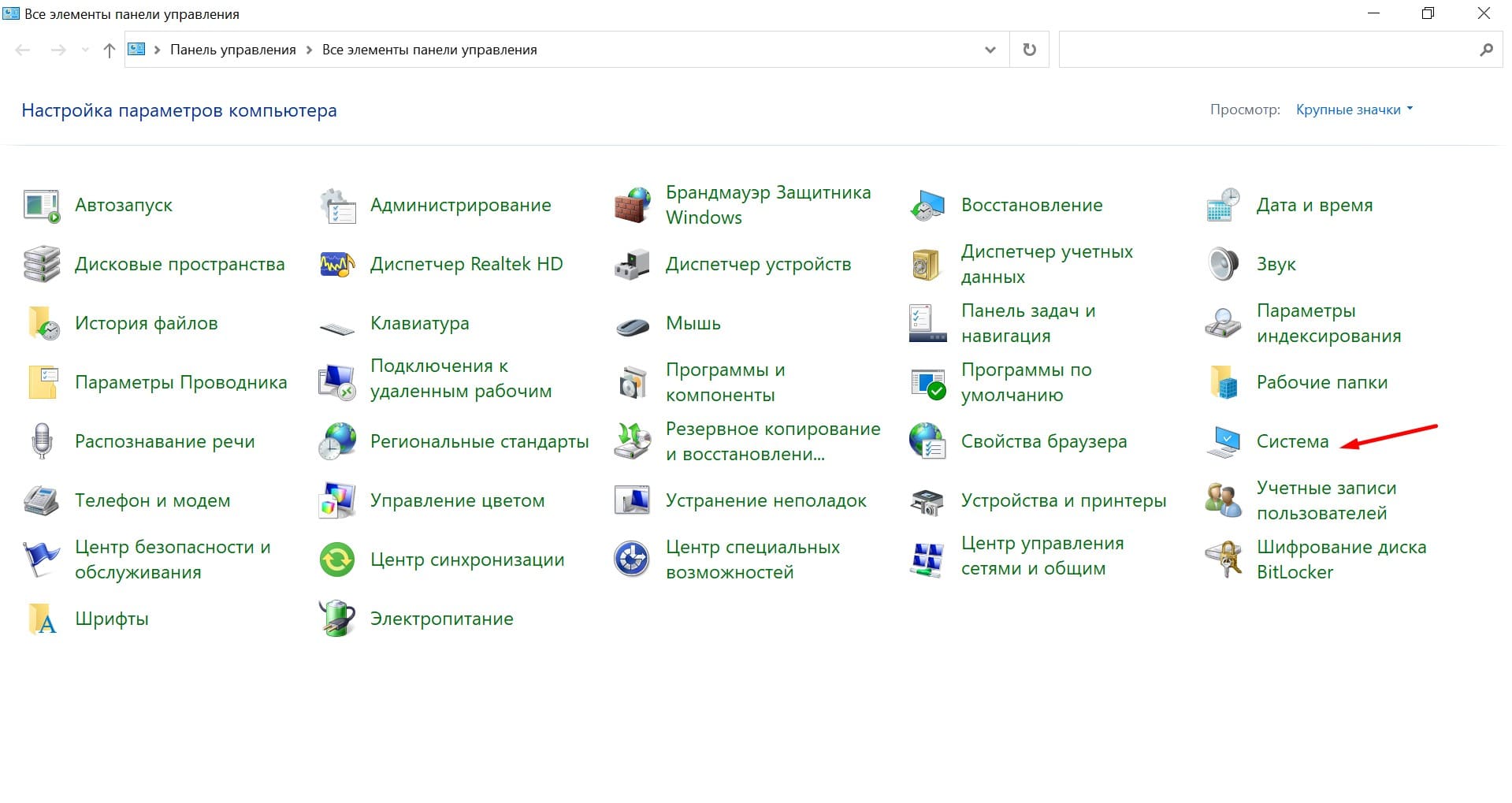Click the up-one-level arrow button
The height and width of the screenshot is (803, 1512).
click(x=110, y=50)
